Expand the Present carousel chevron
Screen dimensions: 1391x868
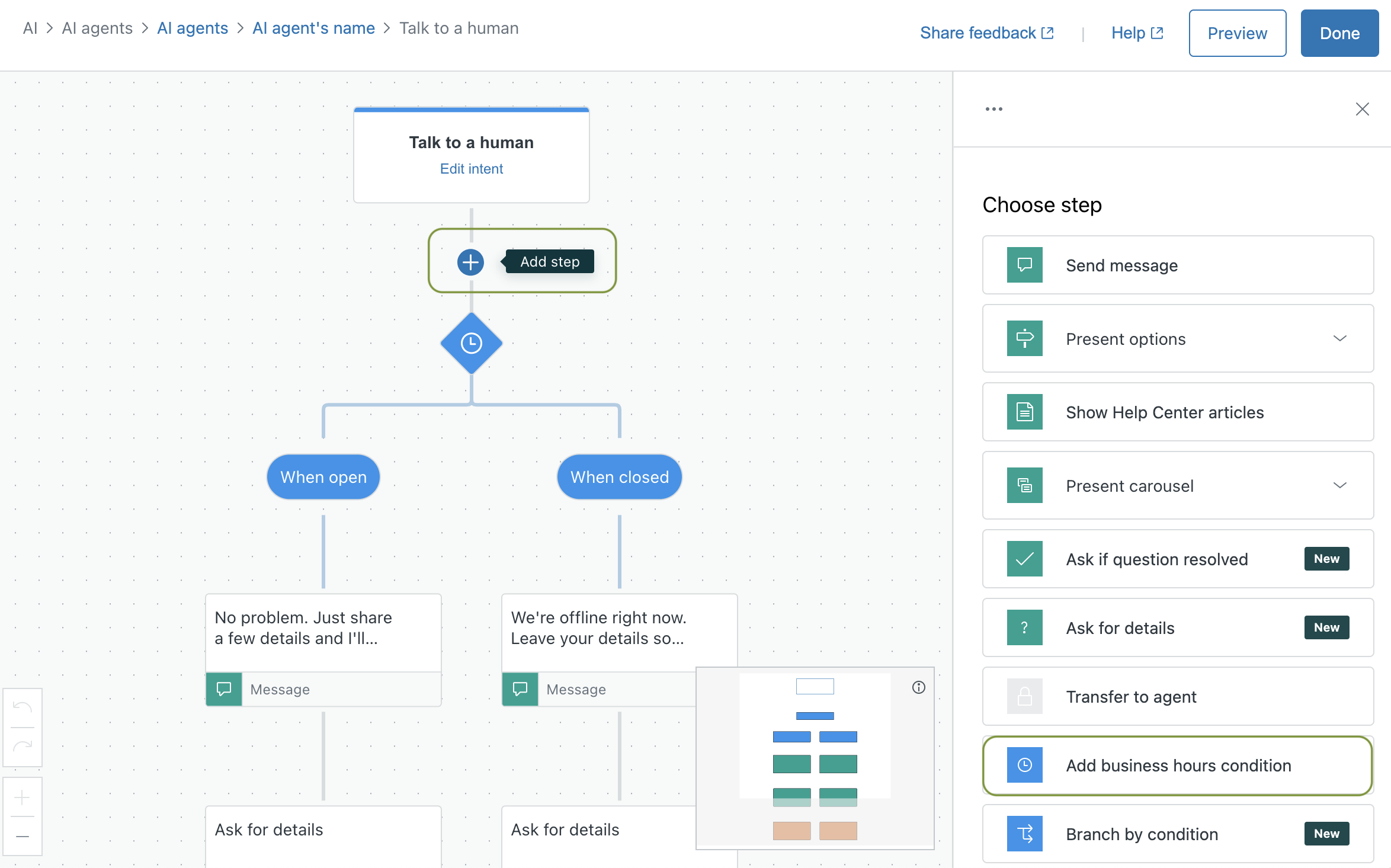1339,485
